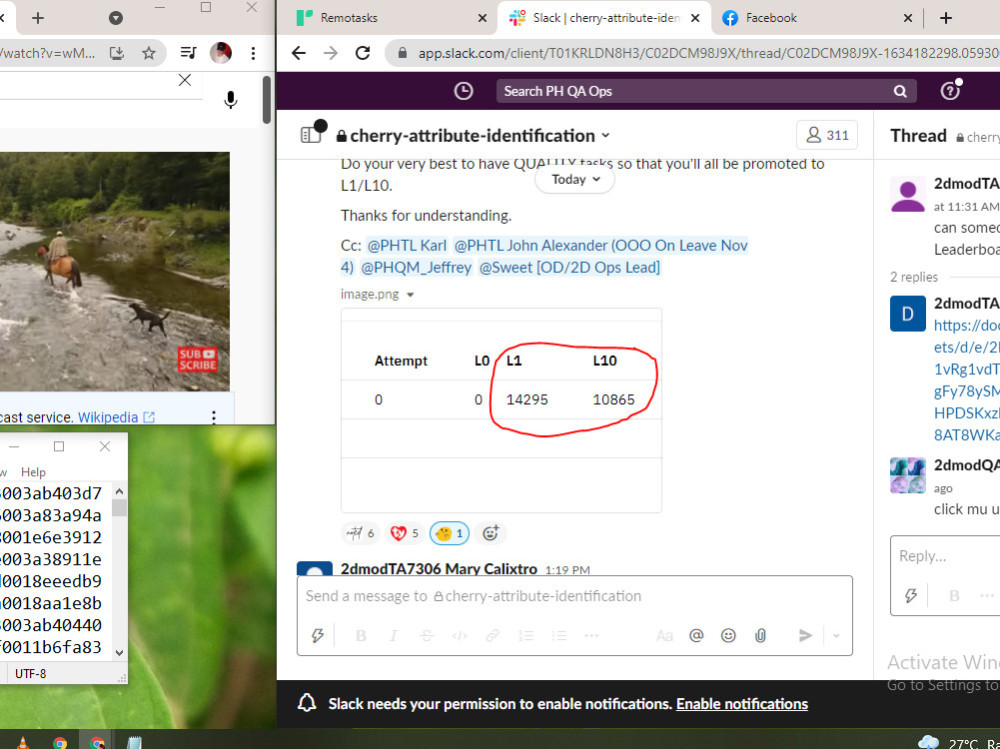Open Mary Calixtro's profile name
Viewport: 1000px width, 749px height.
(x=439, y=568)
